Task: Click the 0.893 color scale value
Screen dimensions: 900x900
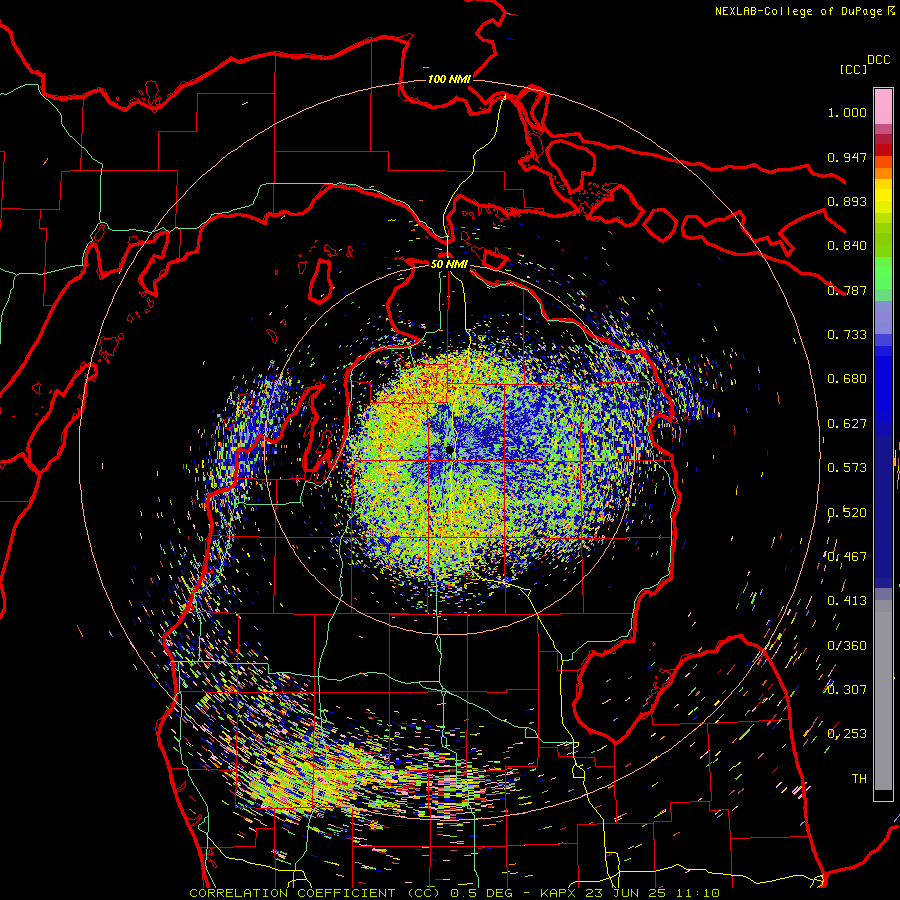Action: [x=847, y=201]
